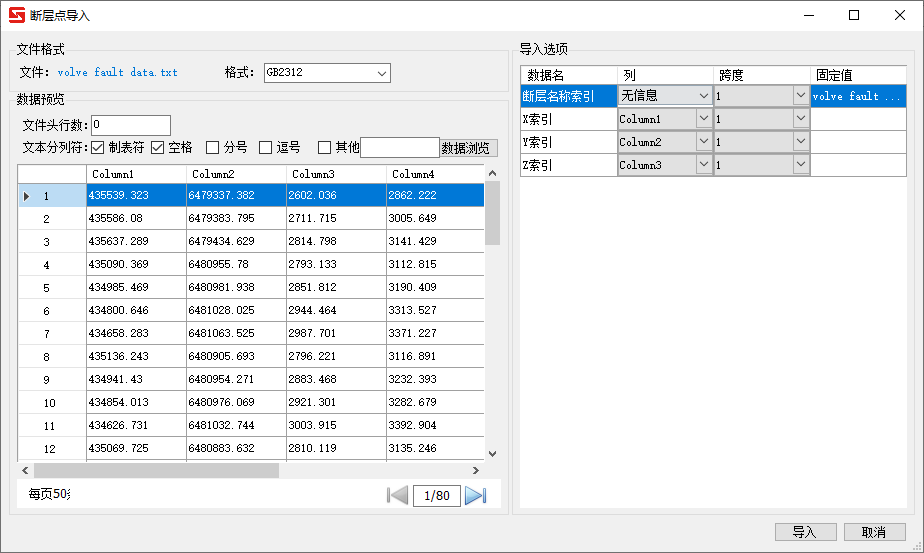Select cell 435586.08 in row 2

click(137, 218)
